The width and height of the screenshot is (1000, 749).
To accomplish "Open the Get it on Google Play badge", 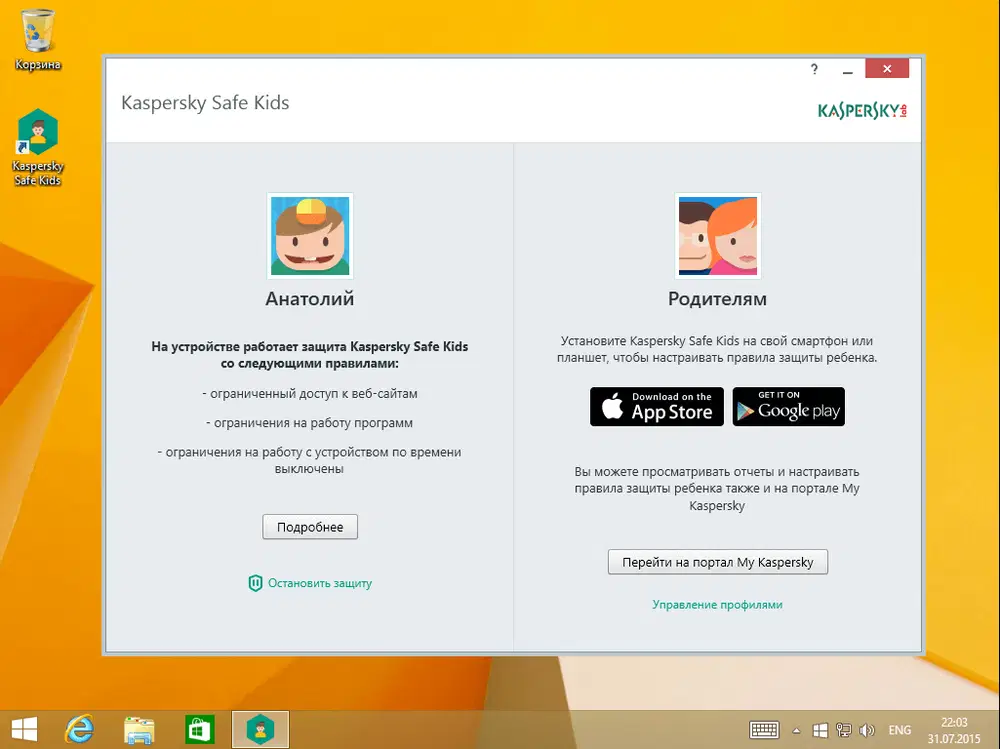I will (x=788, y=406).
